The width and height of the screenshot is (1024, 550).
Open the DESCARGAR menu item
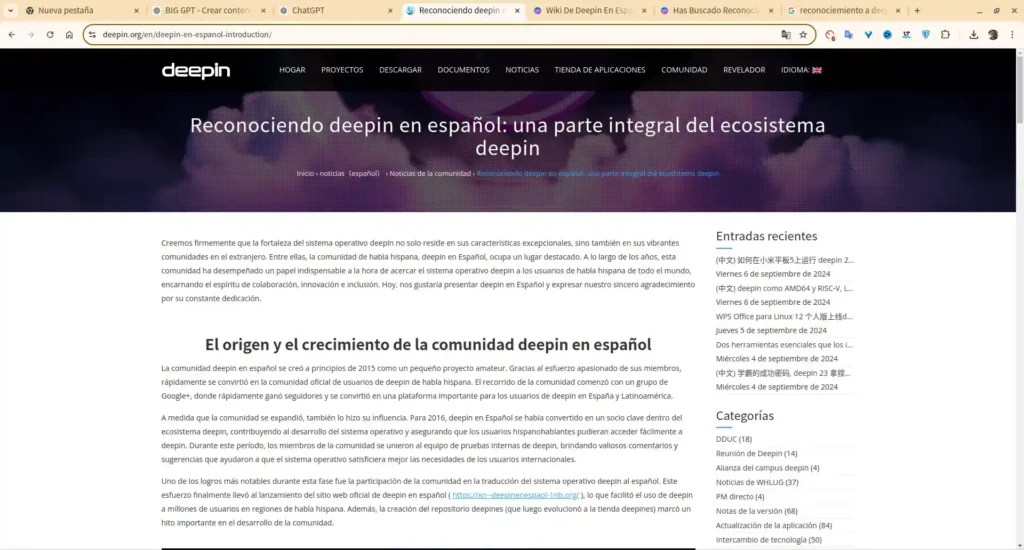point(400,70)
